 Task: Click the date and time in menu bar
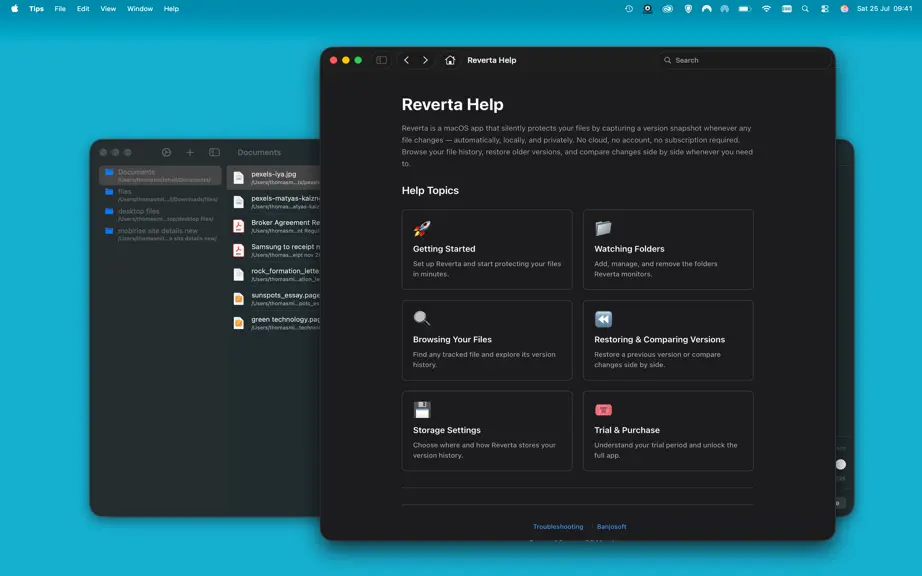click(884, 9)
